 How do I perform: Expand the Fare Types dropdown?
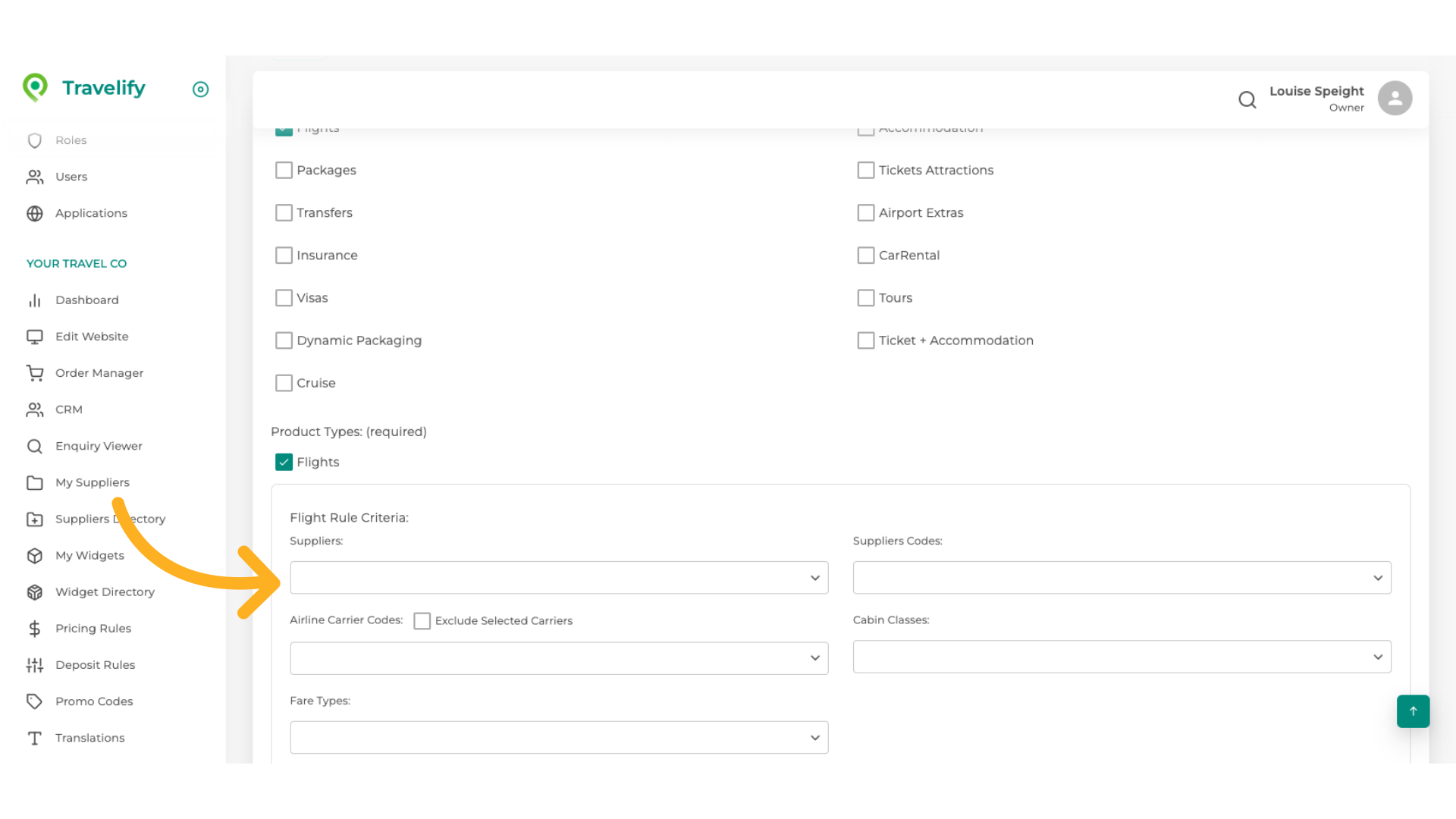click(x=559, y=738)
